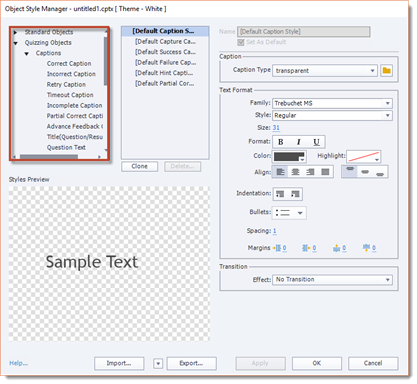The width and height of the screenshot is (417, 384).
Task: Click the style Name field
Action: coord(303,32)
